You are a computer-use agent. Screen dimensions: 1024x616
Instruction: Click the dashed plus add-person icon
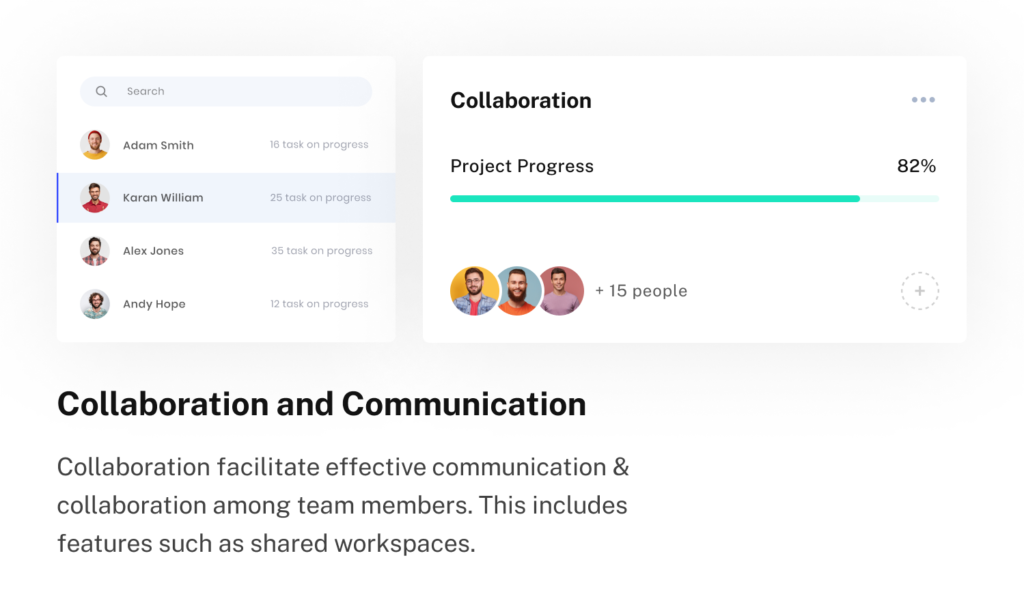click(x=919, y=291)
